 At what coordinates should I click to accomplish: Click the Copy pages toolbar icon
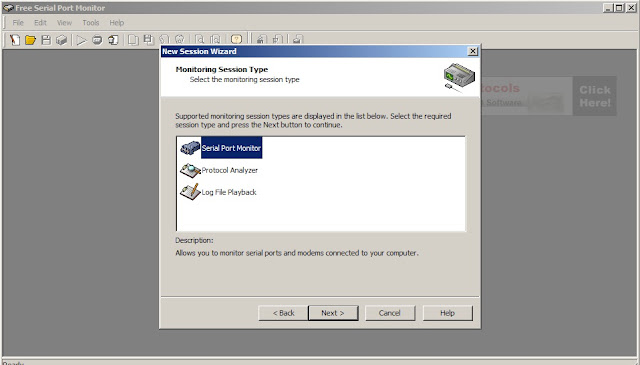(x=133, y=40)
